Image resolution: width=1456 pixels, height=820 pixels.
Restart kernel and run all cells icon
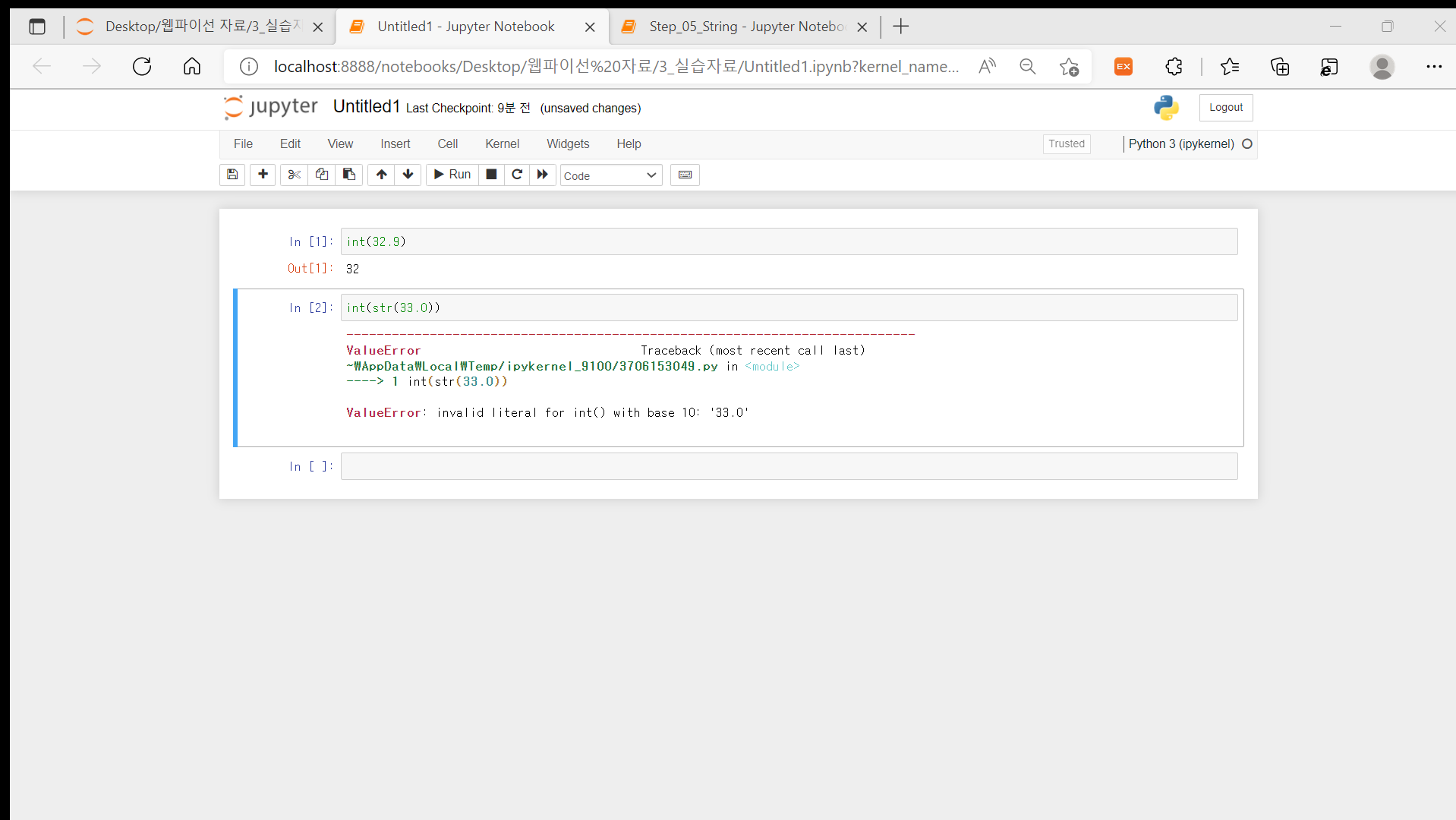coord(543,175)
